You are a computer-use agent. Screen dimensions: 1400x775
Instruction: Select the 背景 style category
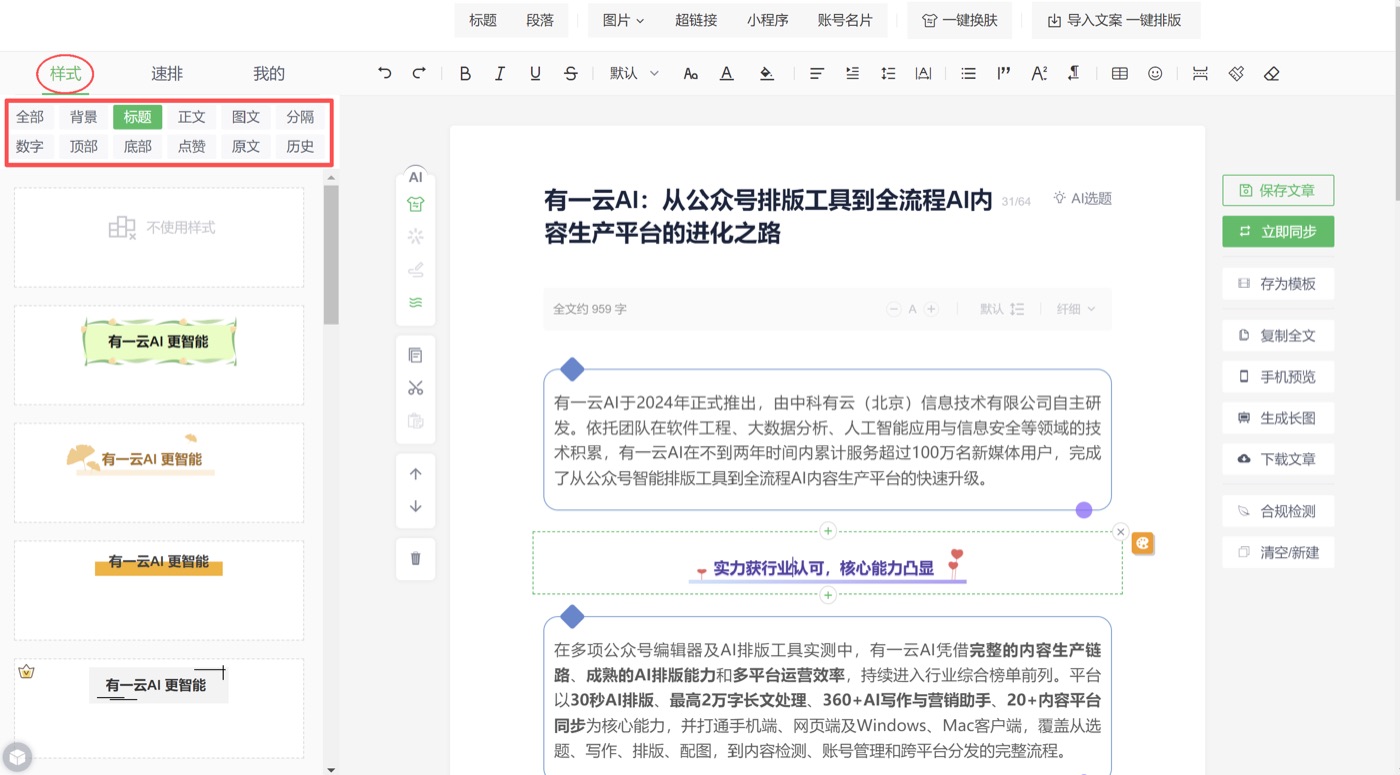click(84, 117)
